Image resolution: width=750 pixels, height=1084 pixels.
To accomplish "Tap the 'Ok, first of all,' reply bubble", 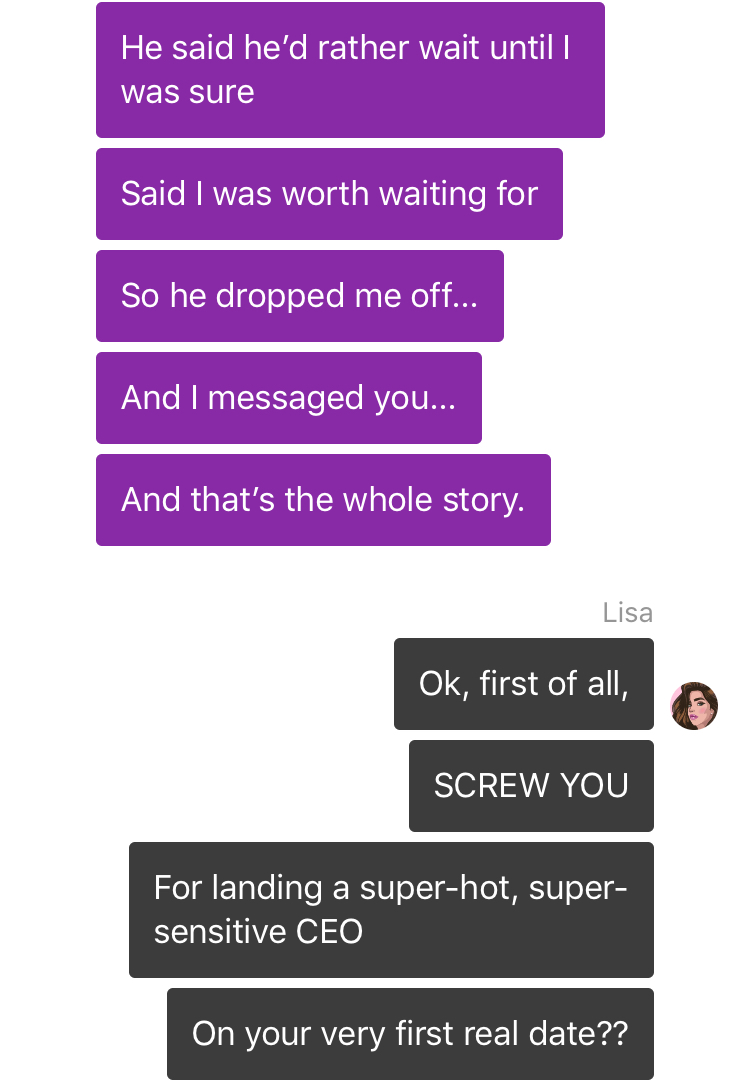I will (x=524, y=684).
